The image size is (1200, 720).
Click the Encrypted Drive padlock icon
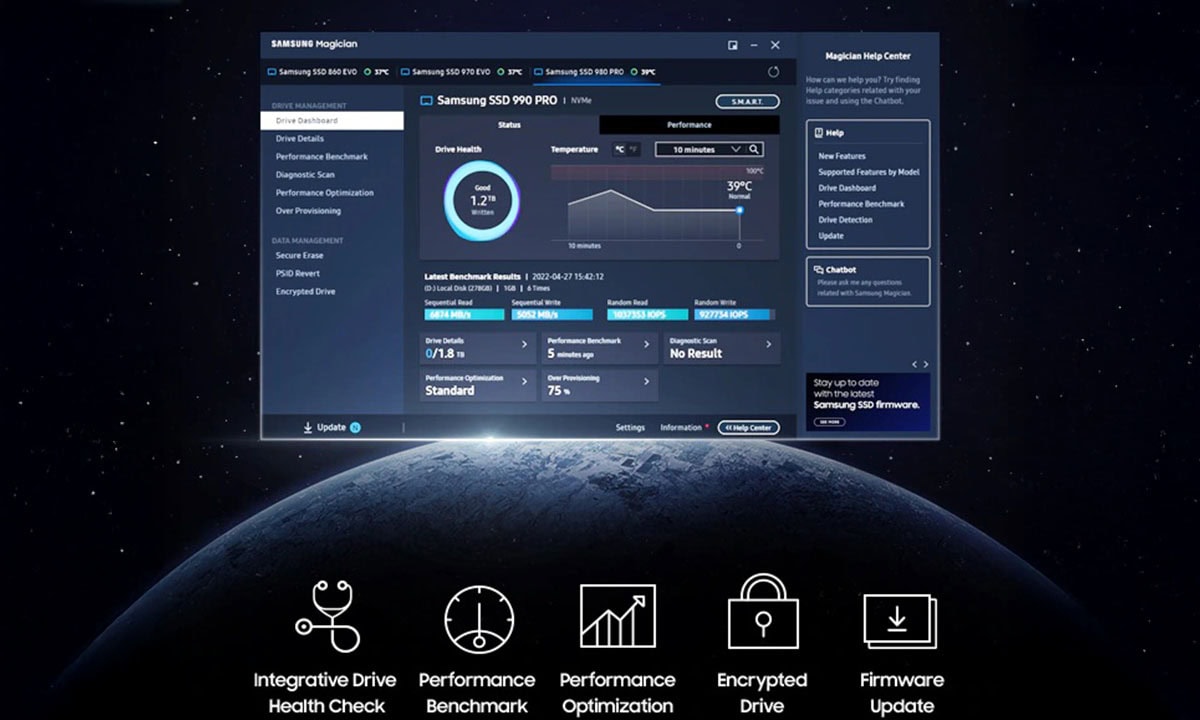(x=762, y=610)
